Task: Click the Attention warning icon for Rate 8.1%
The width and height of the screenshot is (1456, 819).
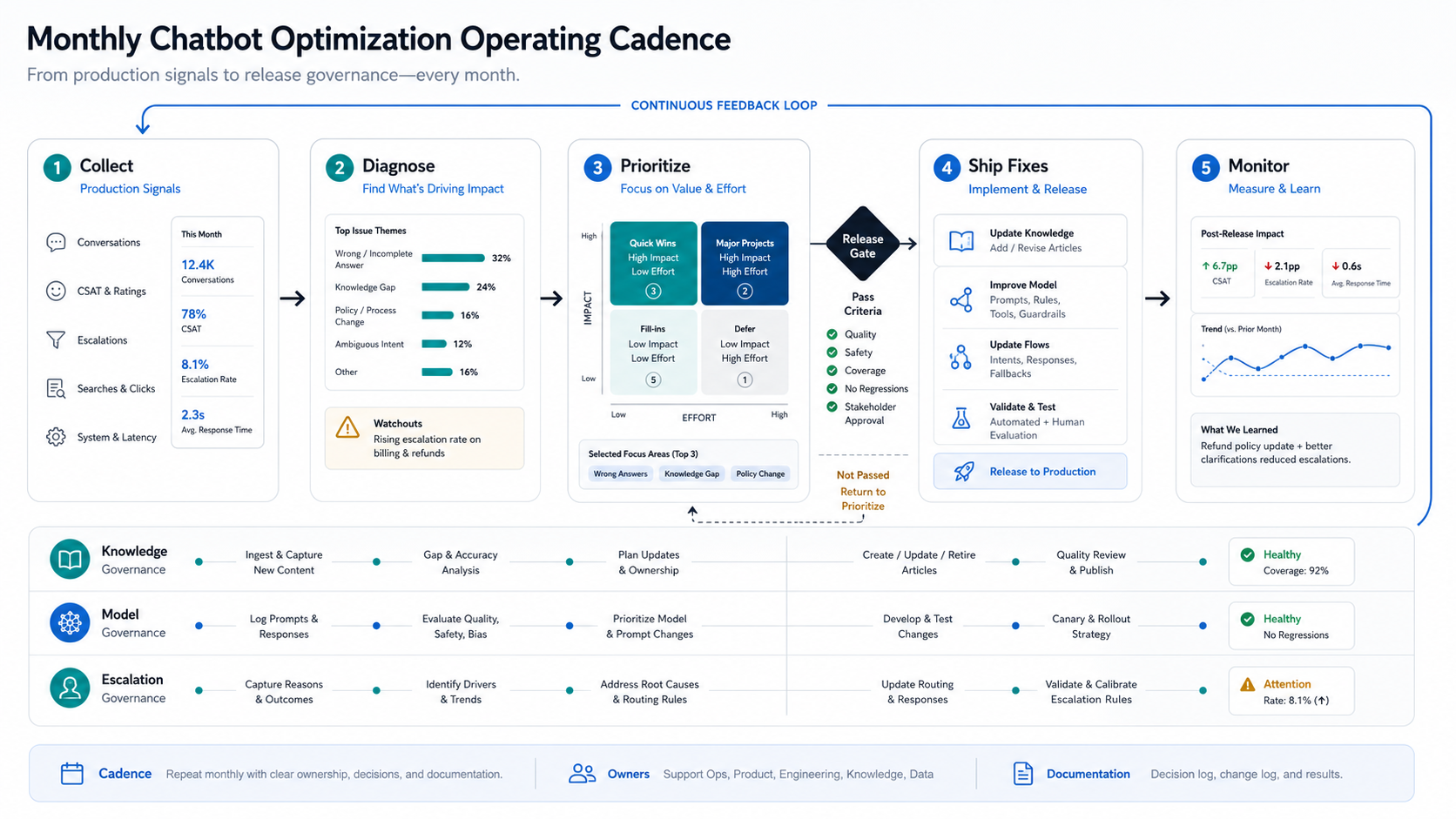Action: [1248, 684]
